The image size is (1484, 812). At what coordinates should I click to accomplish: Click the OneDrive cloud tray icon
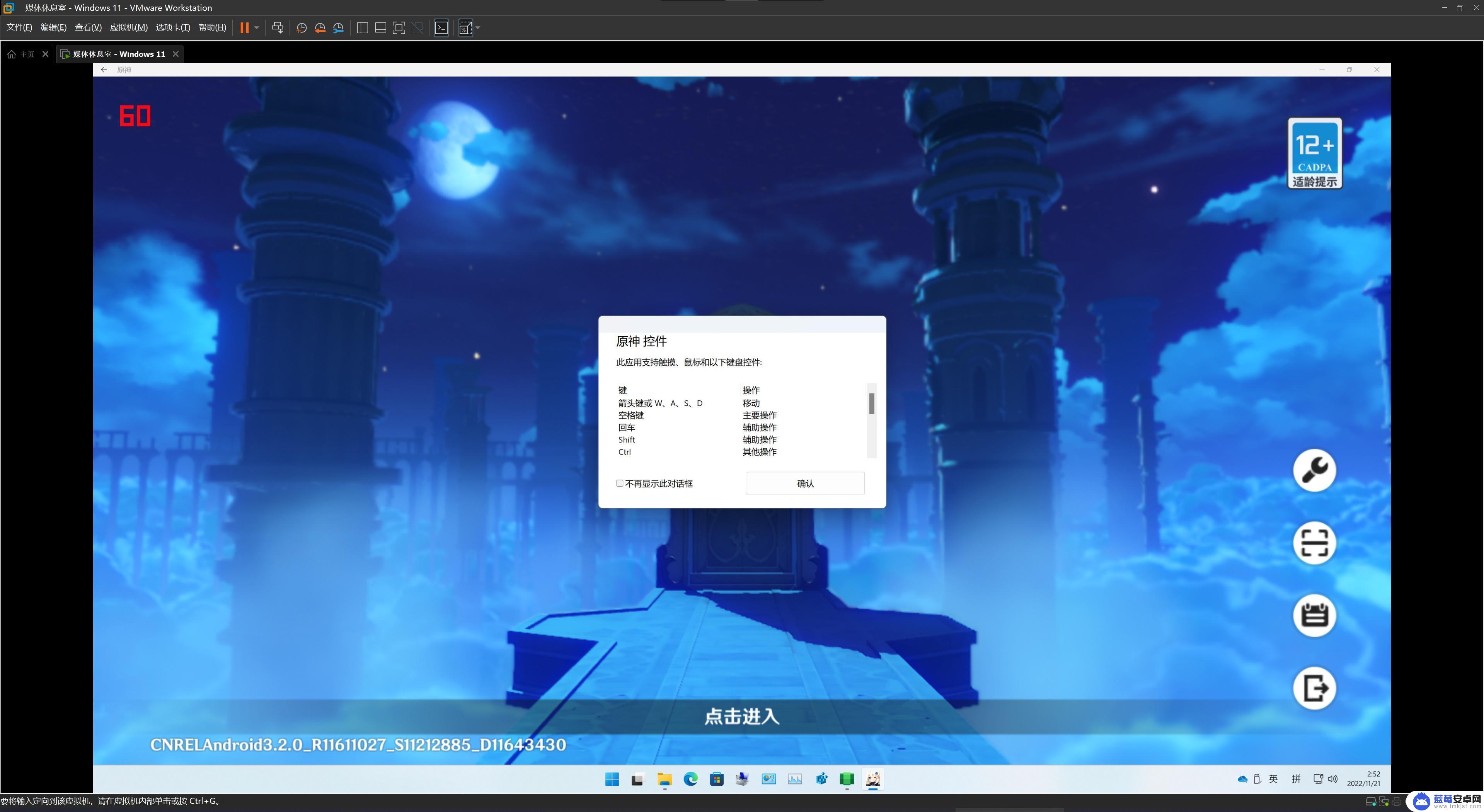coord(1243,779)
